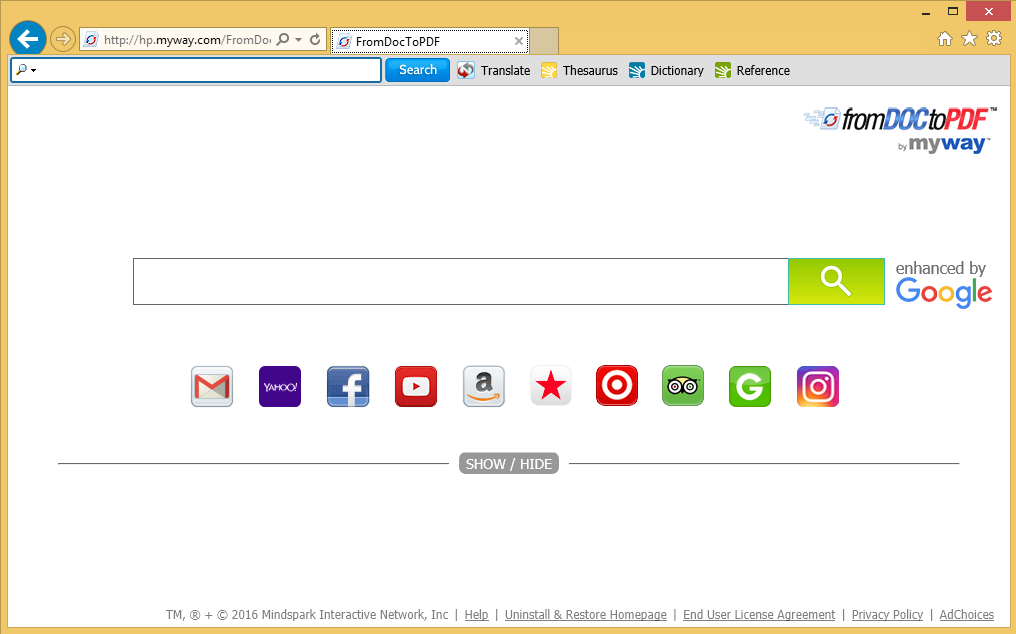Open the Facebook shortcut icon
Viewport: 1016px width, 634px height.
[348, 386]
